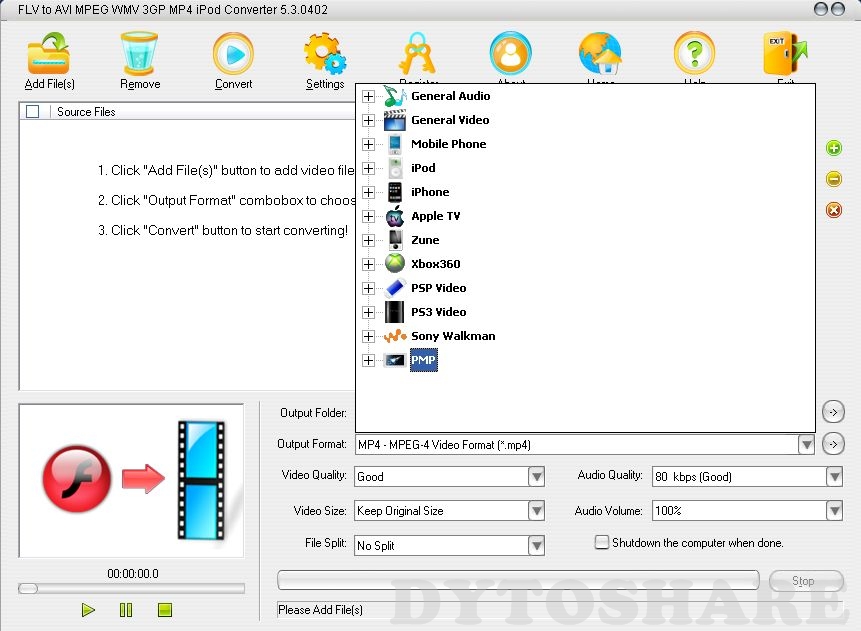Click the PSP Video icon
861x631 pixels.
click(394, 288)
